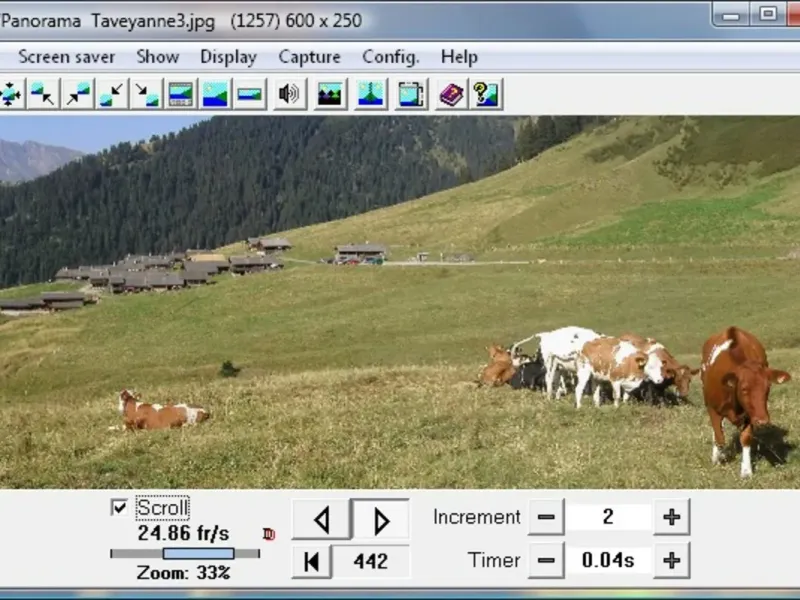Screen dimensions: 800x600
Task: Open the Show menu
Action: click(x=158, y=57)
